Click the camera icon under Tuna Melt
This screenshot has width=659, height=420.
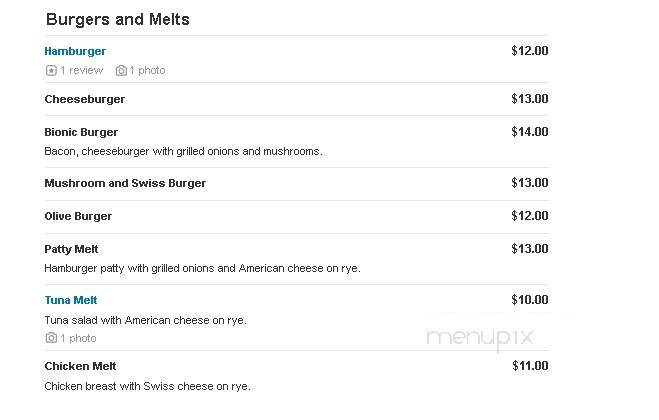[51, 338]
